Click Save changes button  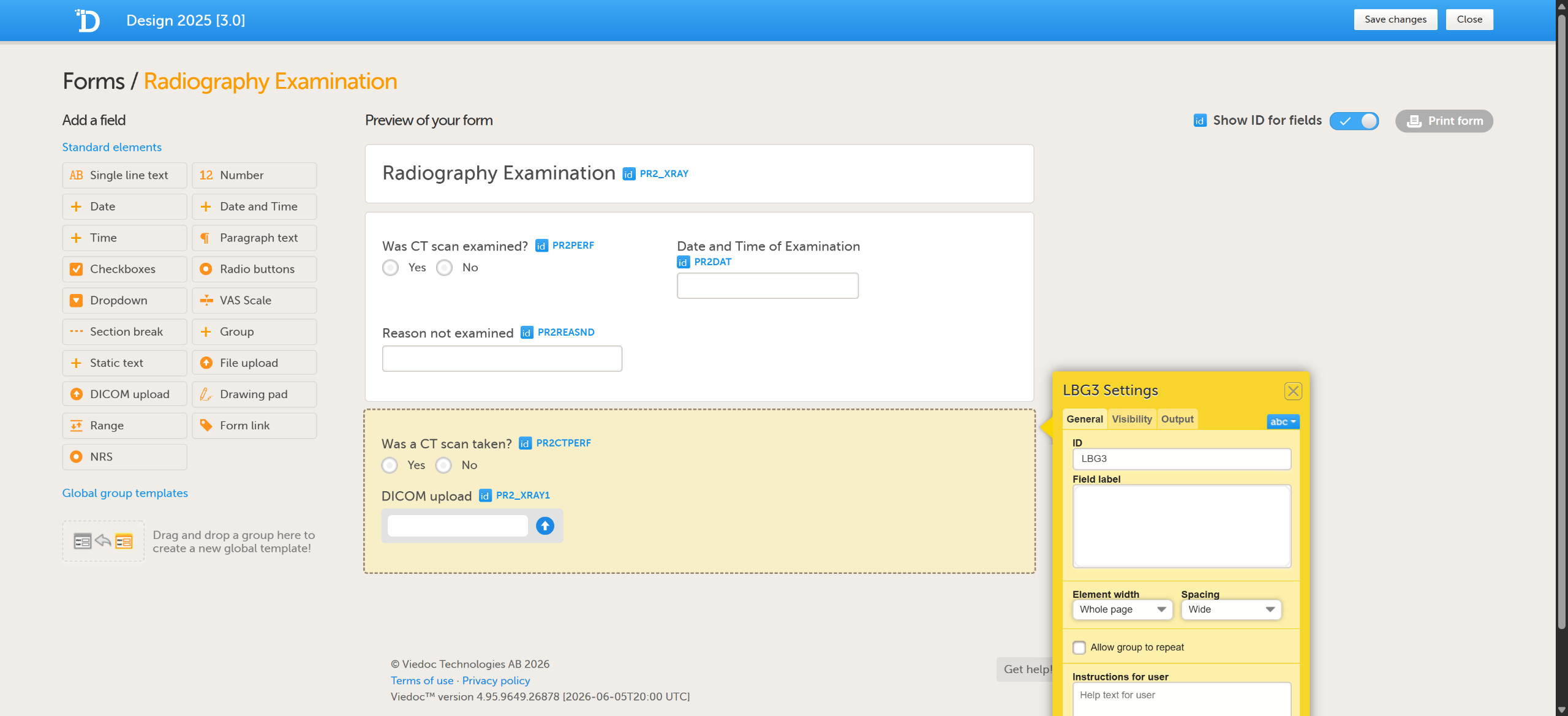pos(1395,20)
